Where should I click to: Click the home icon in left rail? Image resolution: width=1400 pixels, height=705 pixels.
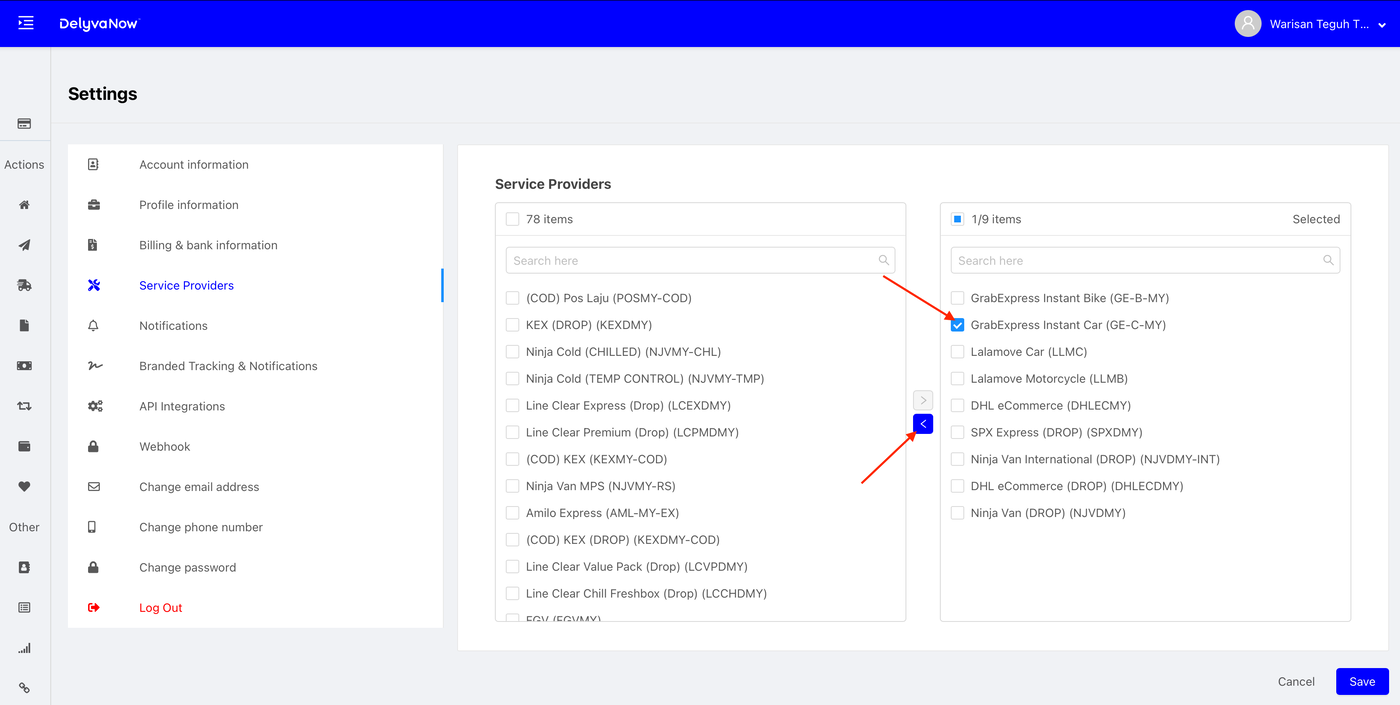pos(24,205)
